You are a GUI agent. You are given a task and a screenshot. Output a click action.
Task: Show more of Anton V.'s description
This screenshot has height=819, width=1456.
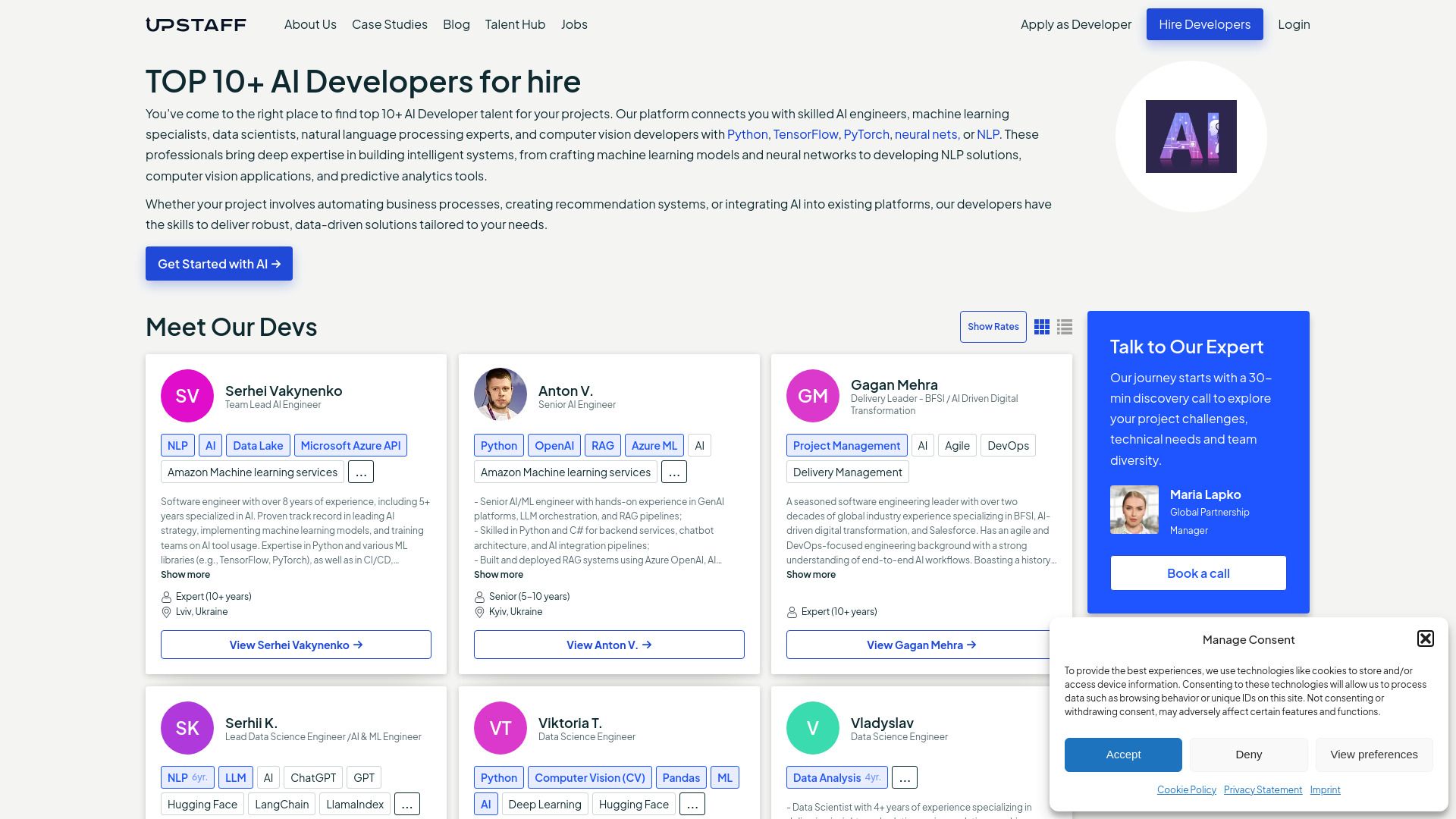(497, 574)
